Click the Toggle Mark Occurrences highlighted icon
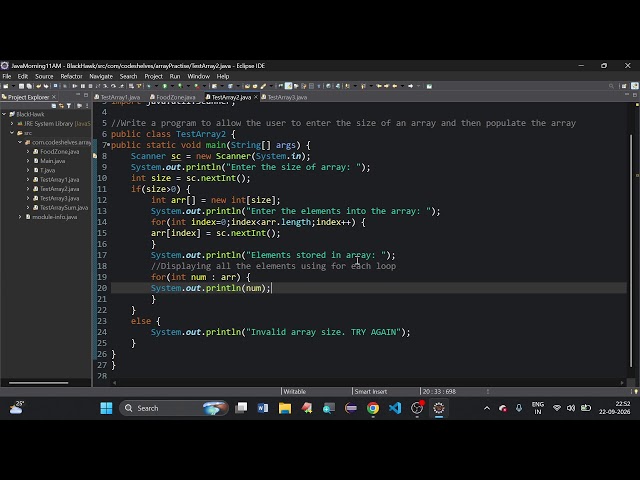 (289, 86)
